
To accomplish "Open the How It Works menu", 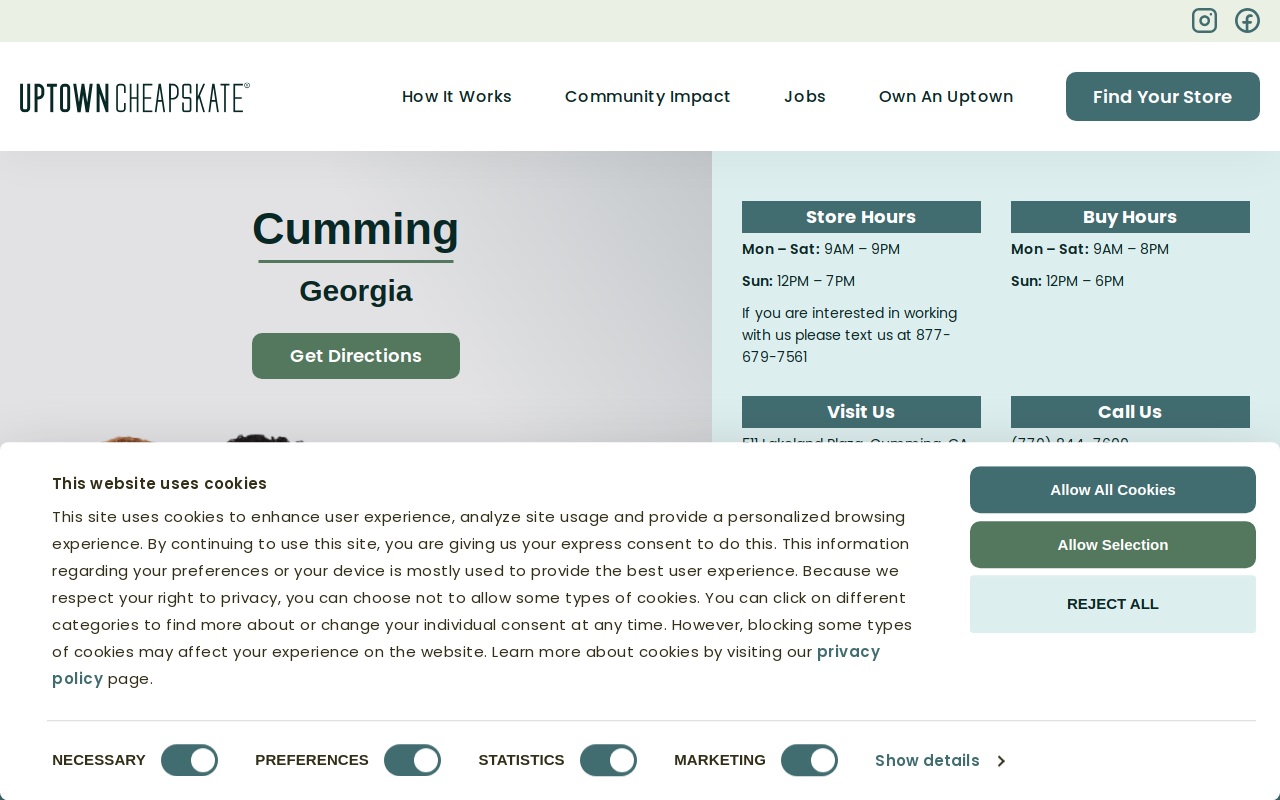I will 457,97.
